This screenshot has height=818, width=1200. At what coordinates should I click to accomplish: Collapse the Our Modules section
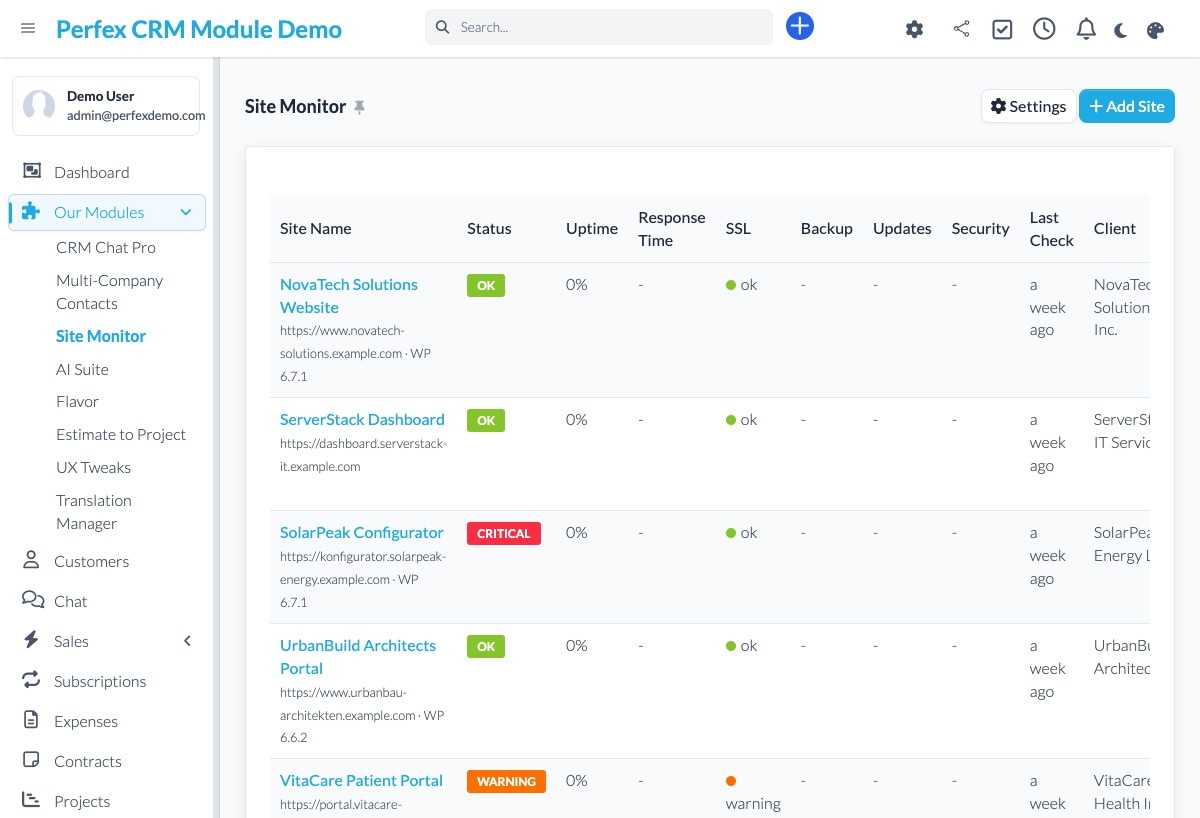click(186, 212)
